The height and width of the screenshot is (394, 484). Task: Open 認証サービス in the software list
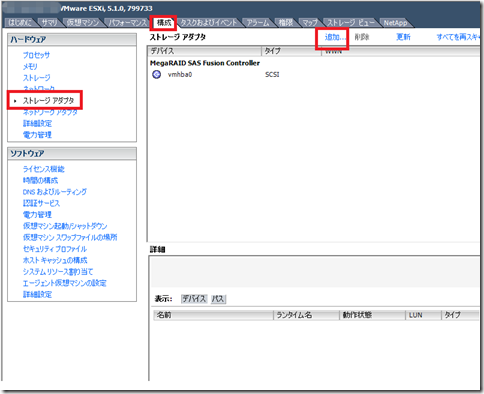[41, 203]
